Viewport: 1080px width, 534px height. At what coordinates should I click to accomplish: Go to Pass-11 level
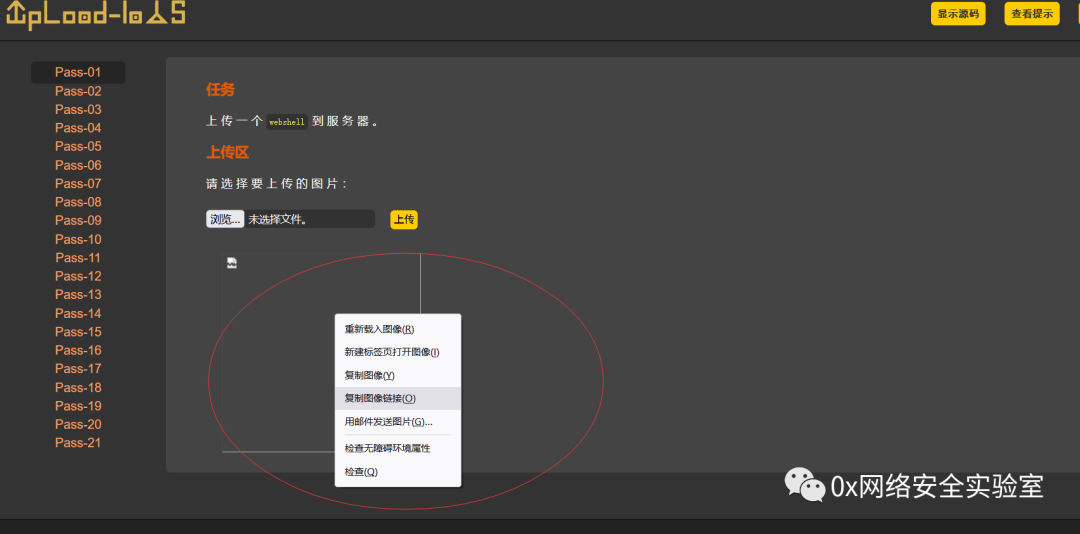click(78, 258)
